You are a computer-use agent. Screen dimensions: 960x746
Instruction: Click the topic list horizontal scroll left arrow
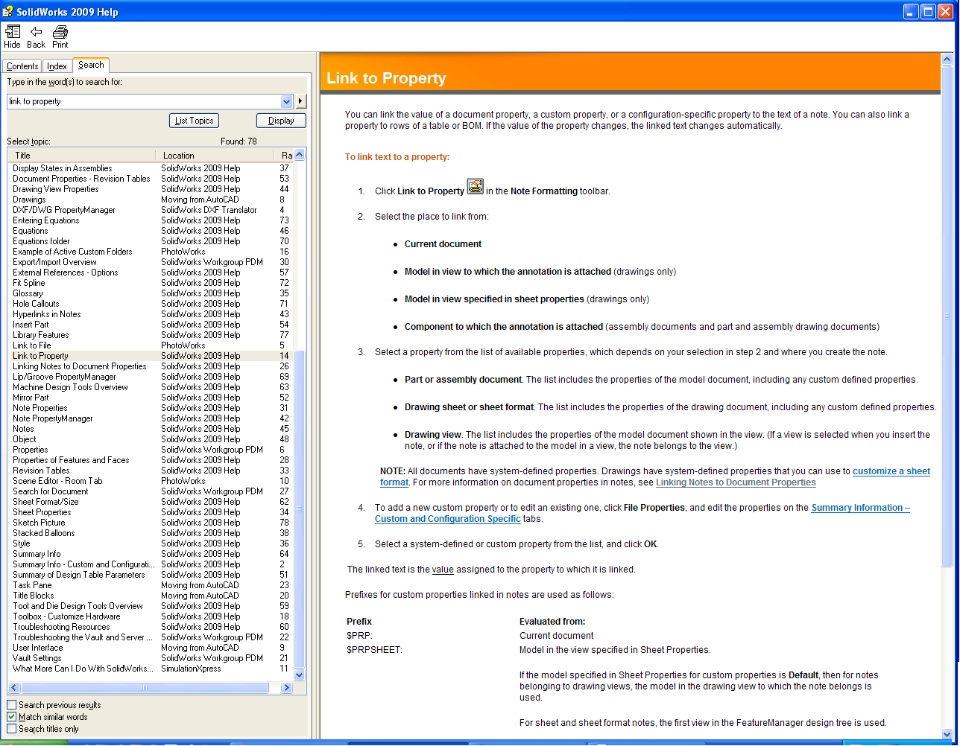(x=13, y=688)
